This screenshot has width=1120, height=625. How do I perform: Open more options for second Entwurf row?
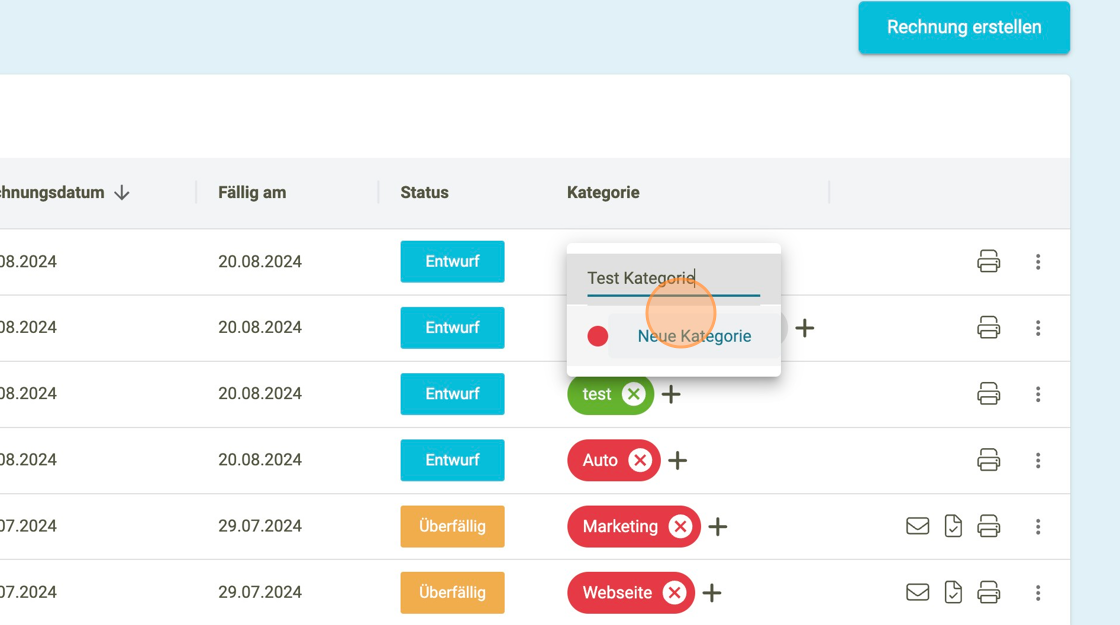pyautogui.click(x=1038, y=328)
